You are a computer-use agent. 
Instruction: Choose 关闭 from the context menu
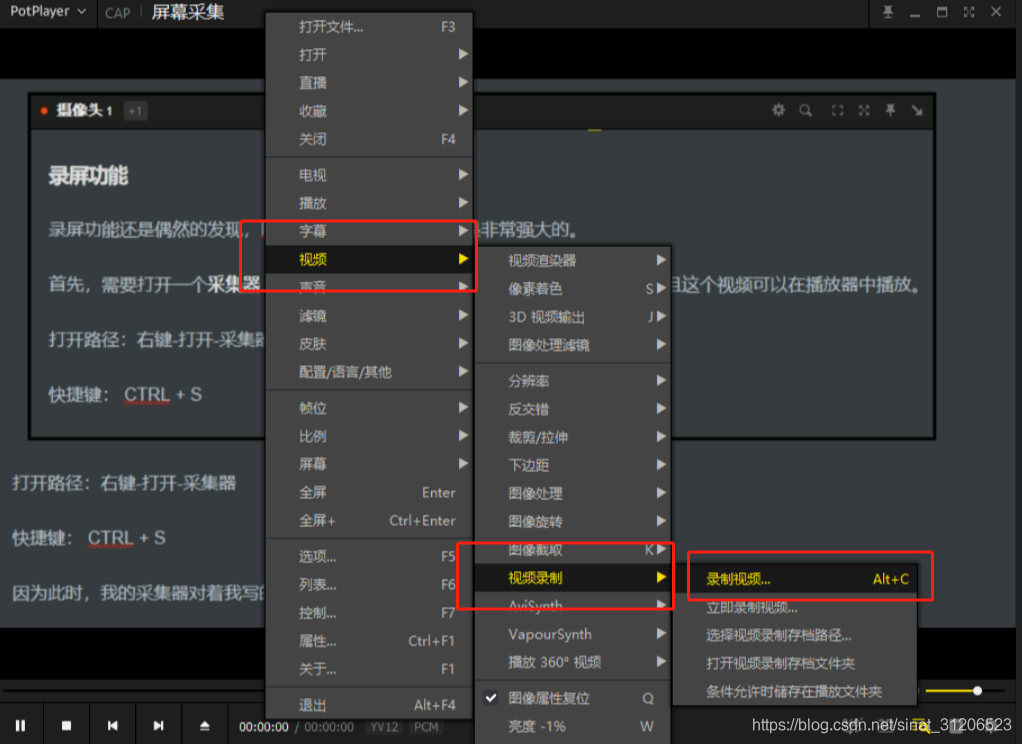[x=369, y=139]
